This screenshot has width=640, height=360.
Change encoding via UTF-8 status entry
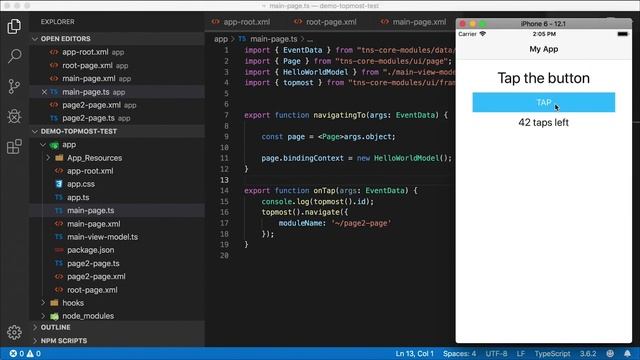pos(496,353)
